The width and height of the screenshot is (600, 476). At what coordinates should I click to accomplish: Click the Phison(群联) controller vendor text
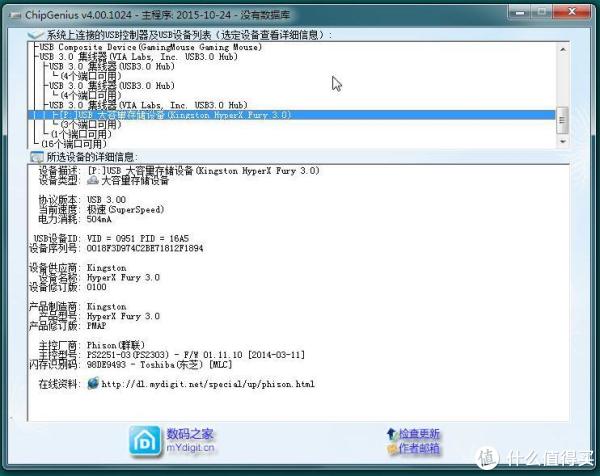[x=116, y=345]
